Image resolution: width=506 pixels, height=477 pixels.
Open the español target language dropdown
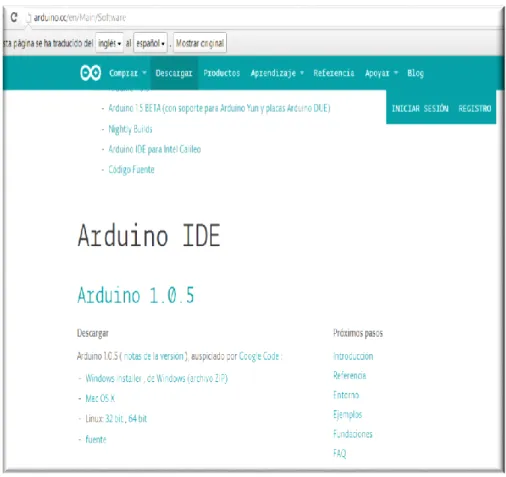150,43
